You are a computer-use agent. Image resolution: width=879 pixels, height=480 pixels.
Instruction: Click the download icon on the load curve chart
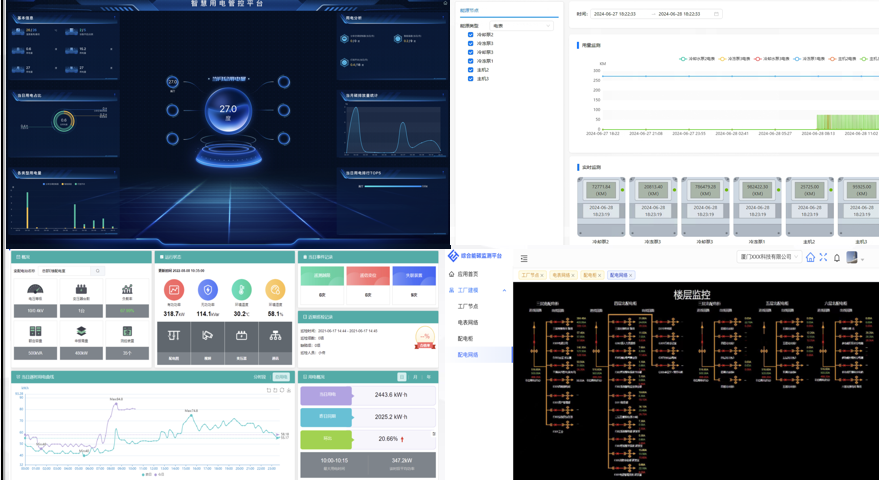tap(289, 390)
